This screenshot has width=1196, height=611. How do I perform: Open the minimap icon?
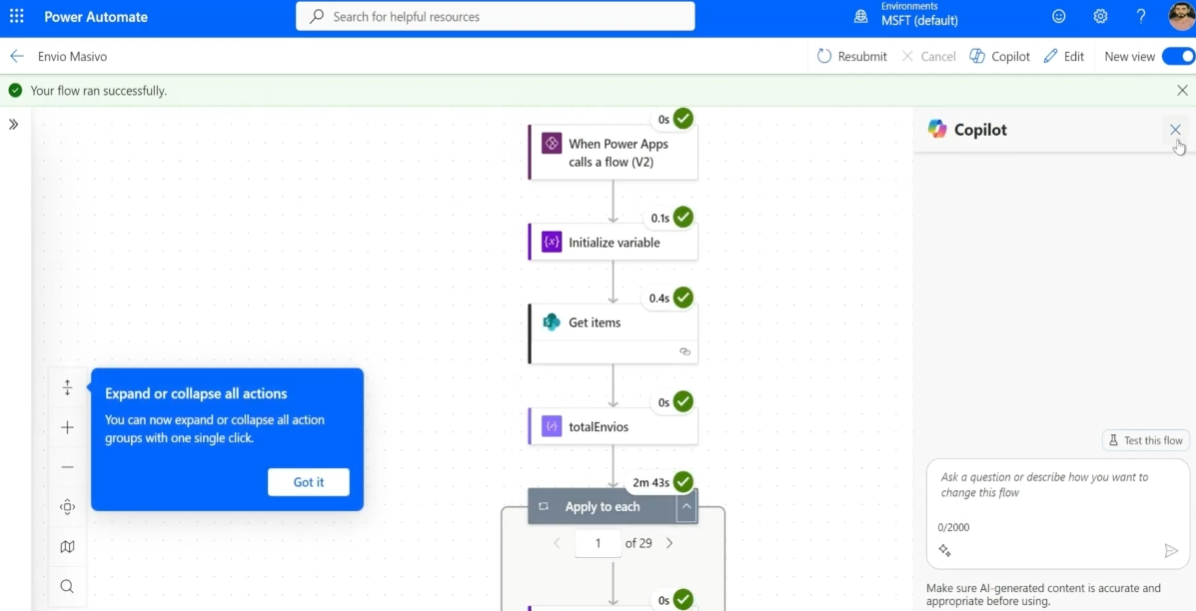pos(67,547)
